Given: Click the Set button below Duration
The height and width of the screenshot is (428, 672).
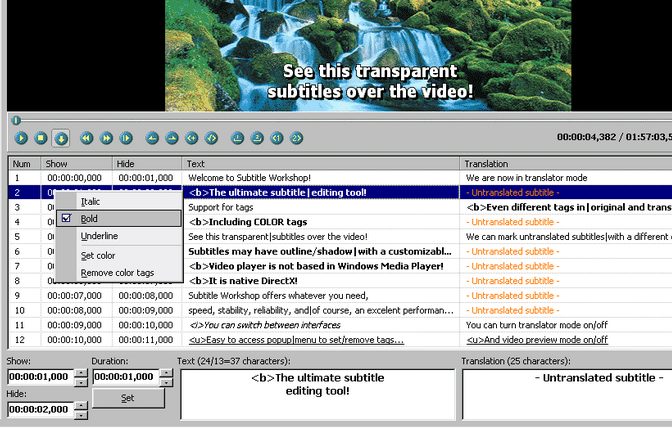Looking at the screenshot, I should click(128, 398).
